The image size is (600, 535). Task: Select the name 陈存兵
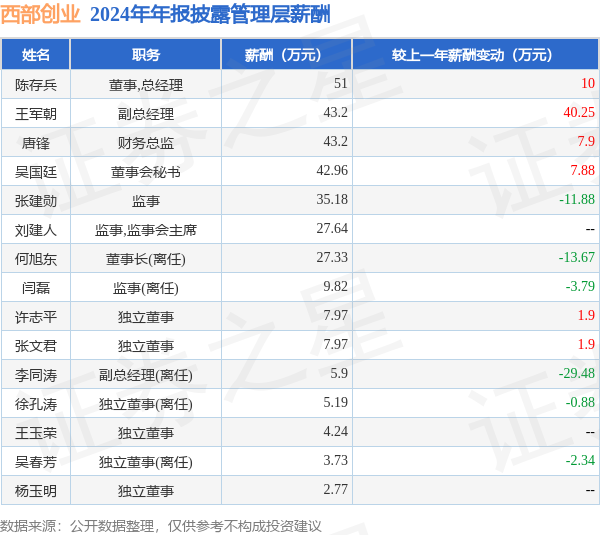click(x=36, y=85)
